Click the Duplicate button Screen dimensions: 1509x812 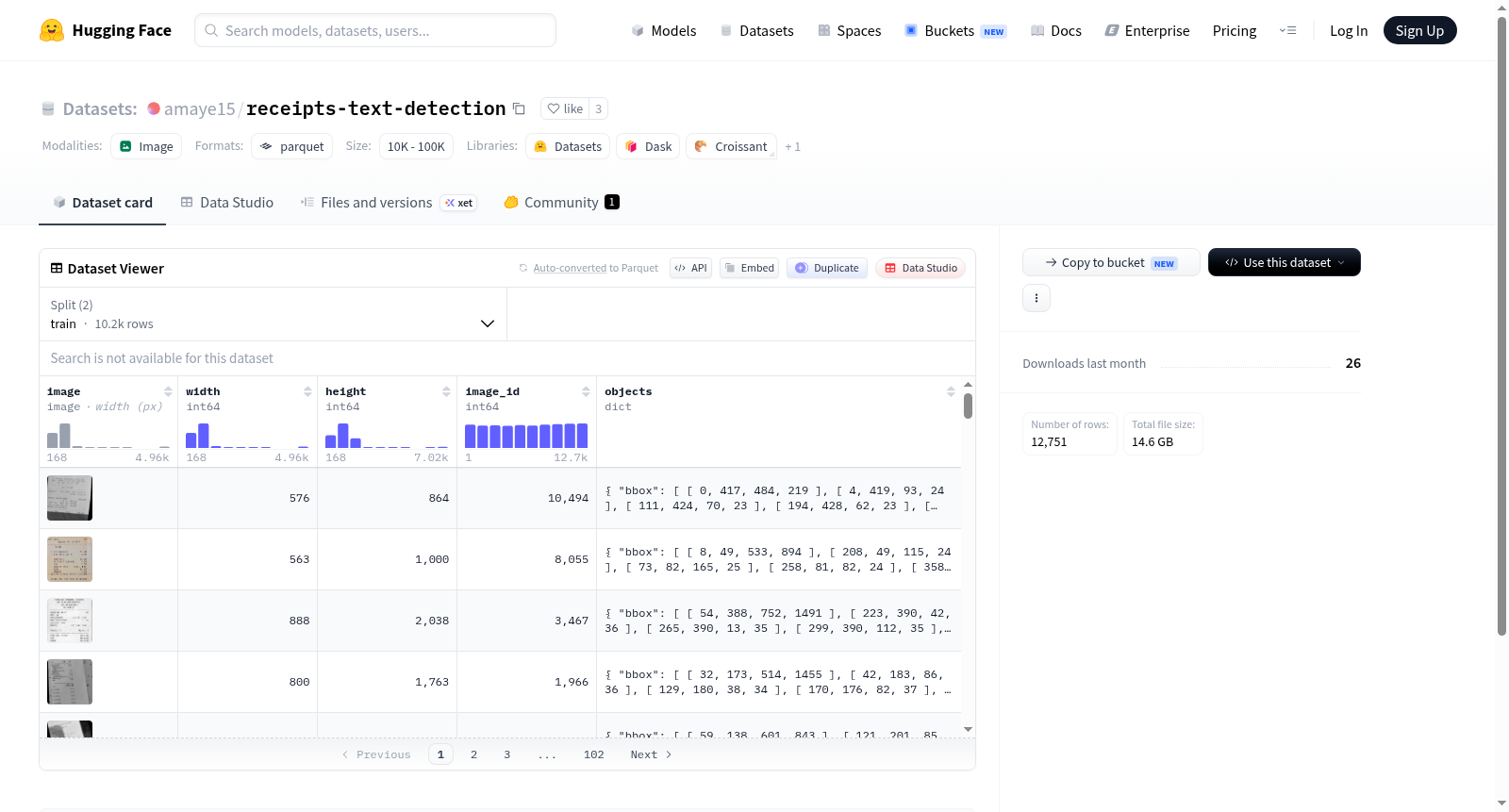pyautogui.click(x=827, y=268)
